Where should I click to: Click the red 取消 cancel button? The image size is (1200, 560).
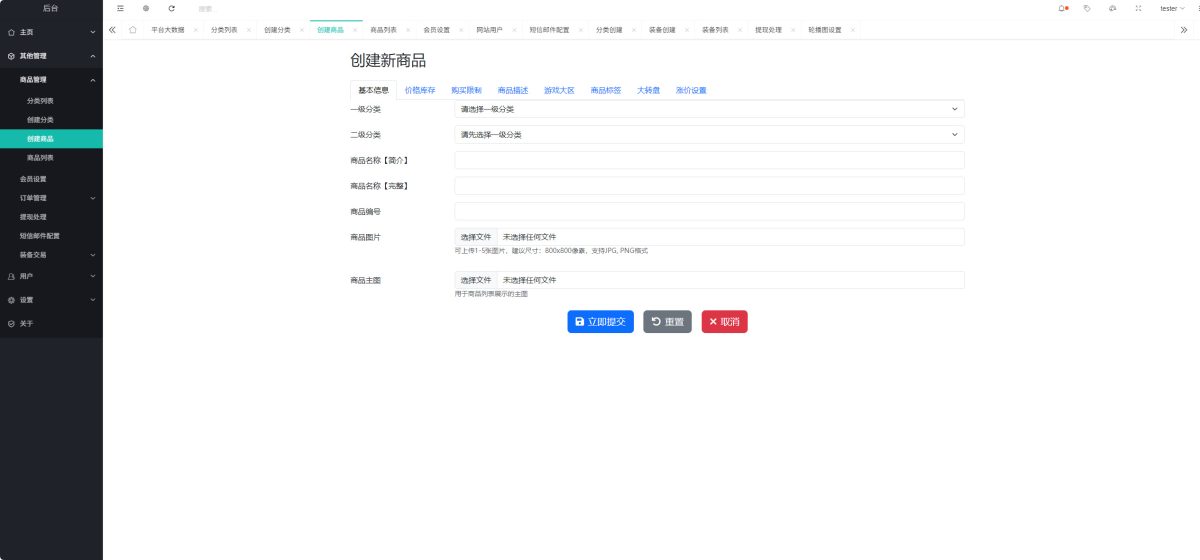coord(724,322)
